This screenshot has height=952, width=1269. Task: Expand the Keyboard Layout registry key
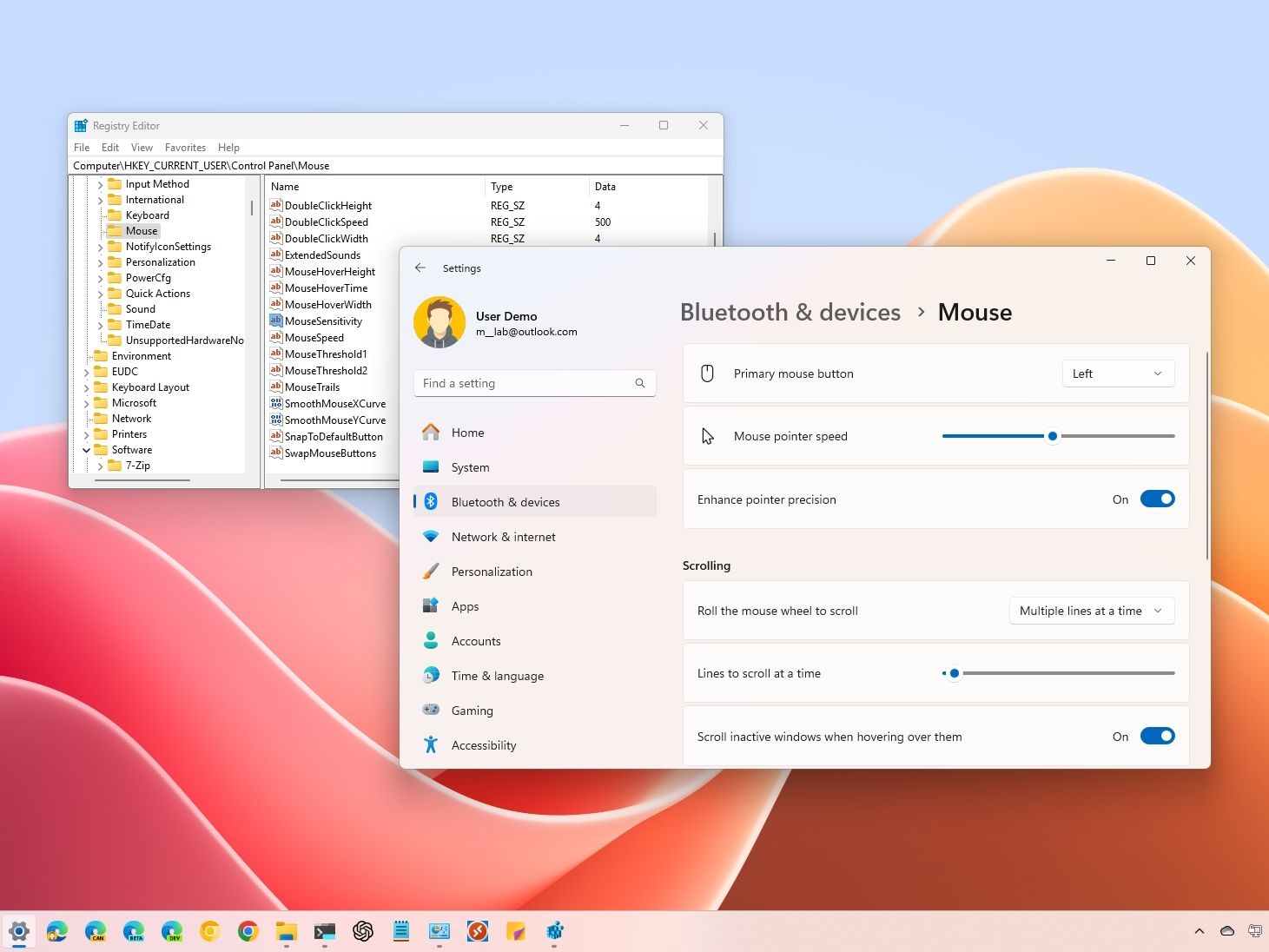click(x=87, y=387)
